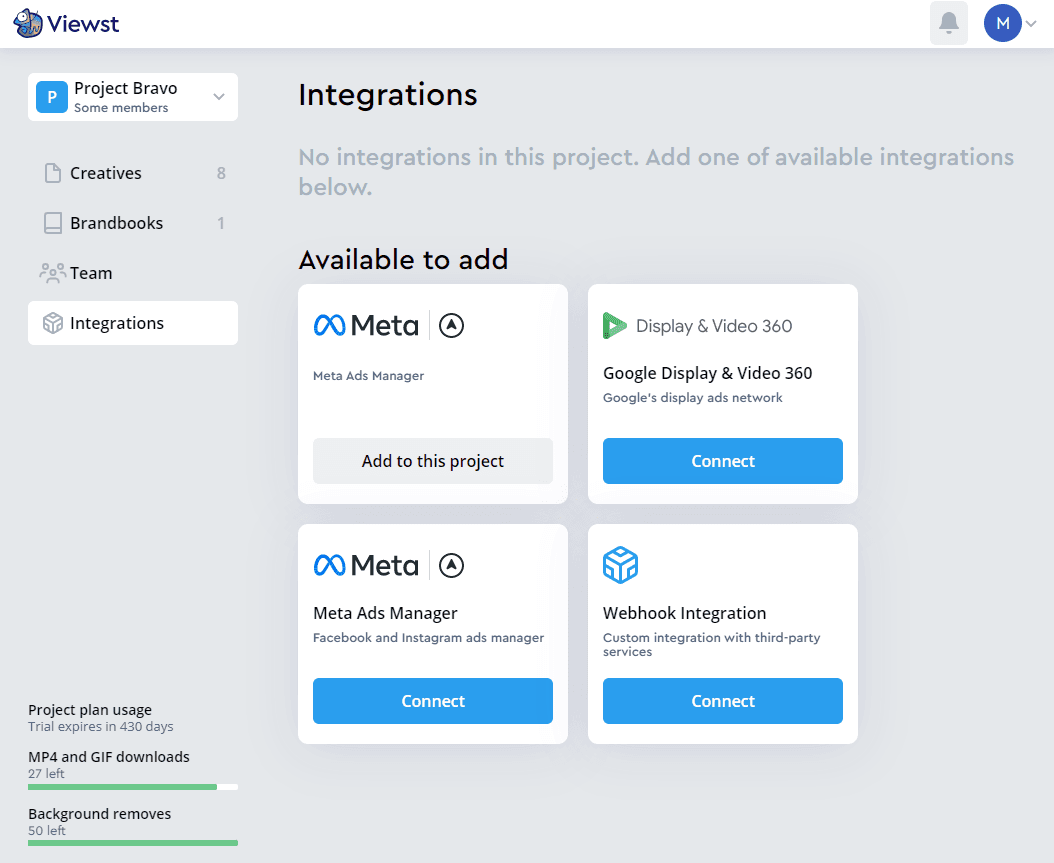The height and width of the screenshot is (863, 1054).
Task: Click the M user avatar circle
Action: pos(1002,22)
